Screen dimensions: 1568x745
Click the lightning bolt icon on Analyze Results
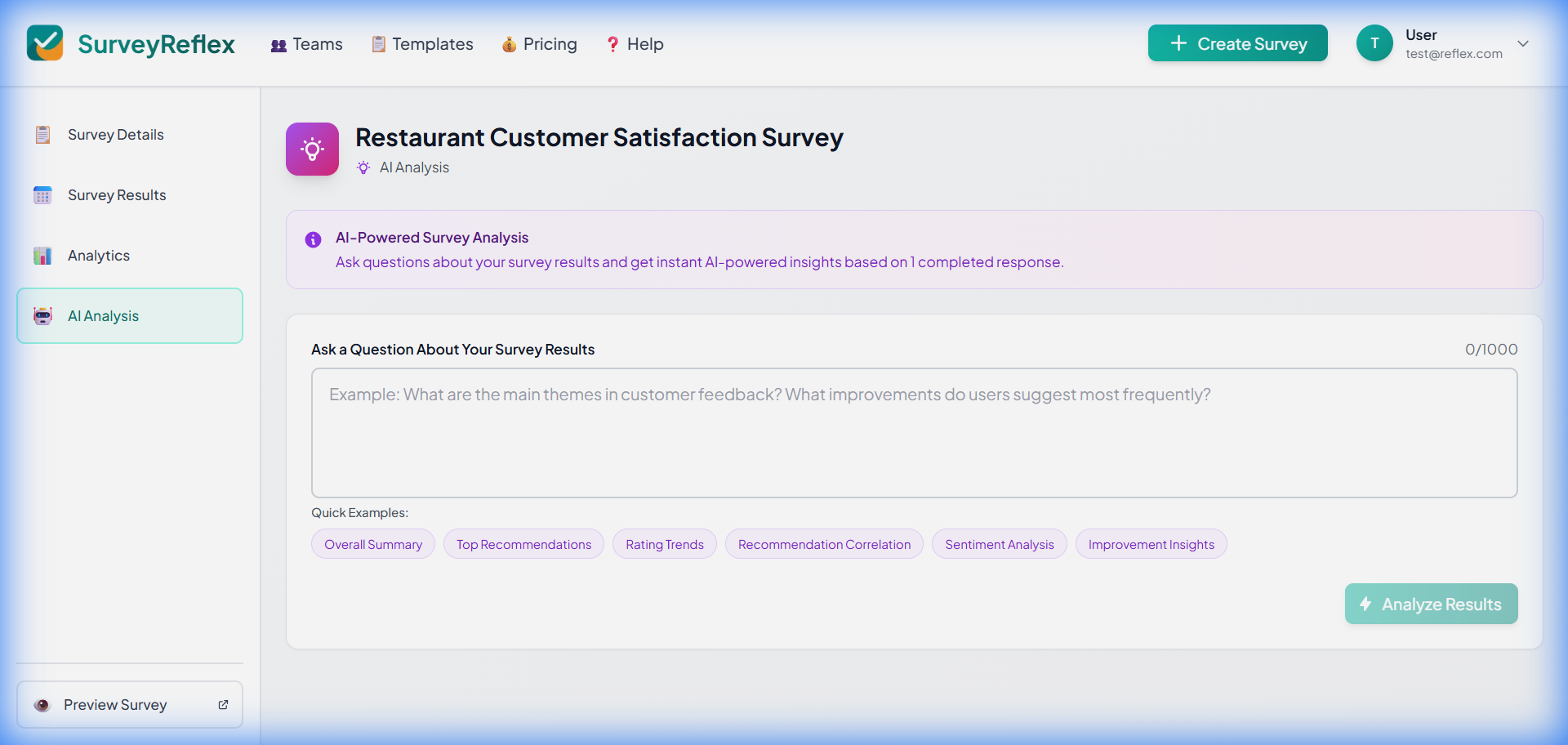1365,604
